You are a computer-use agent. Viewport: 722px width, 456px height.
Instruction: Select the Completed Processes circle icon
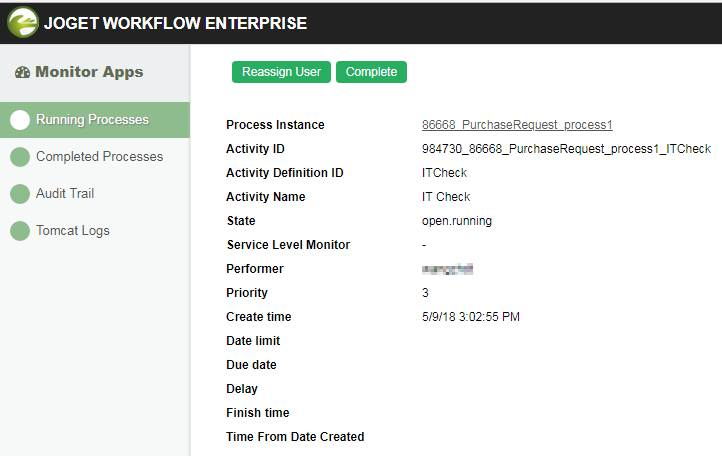[20, 157]
